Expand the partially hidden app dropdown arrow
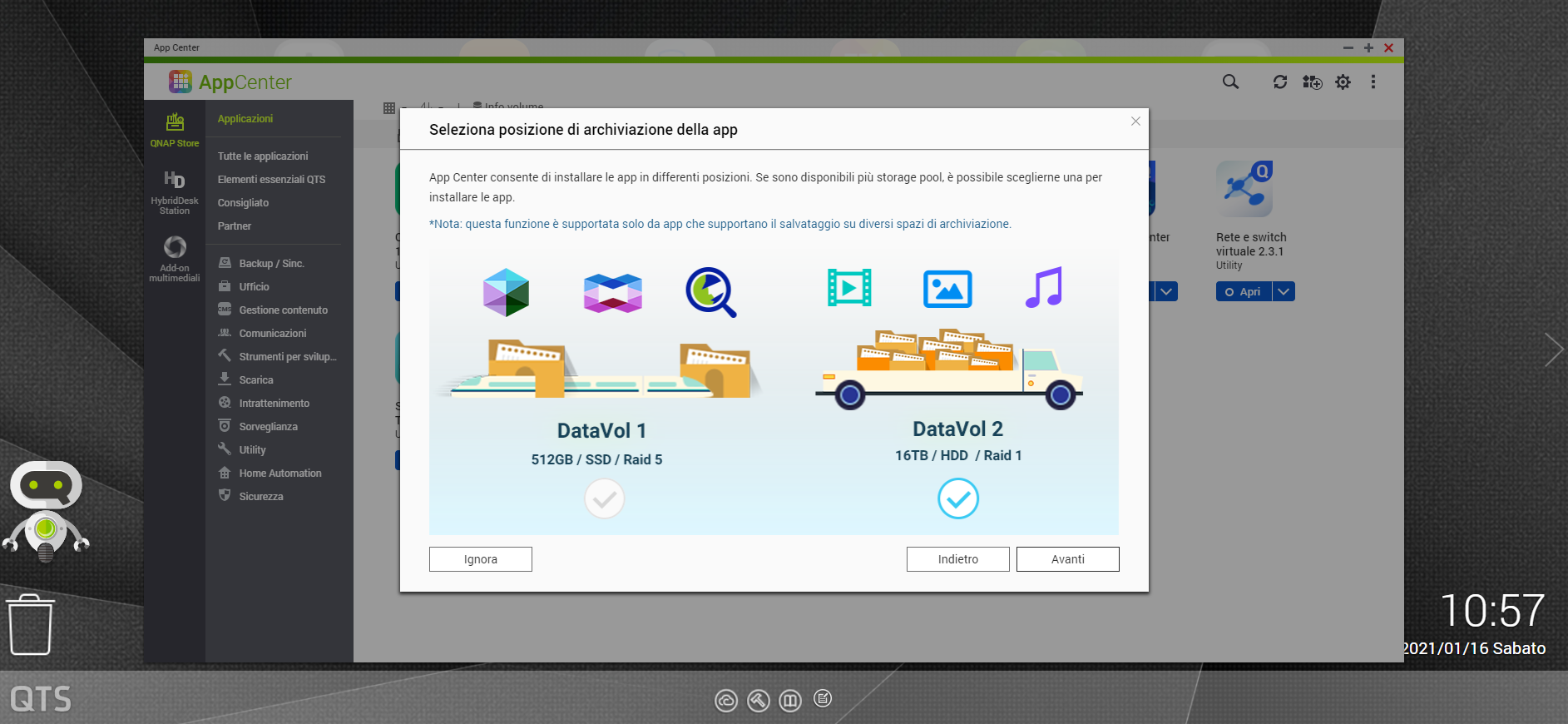The width and height of the screenshot is (1568, 724). tap(1166, 291)
